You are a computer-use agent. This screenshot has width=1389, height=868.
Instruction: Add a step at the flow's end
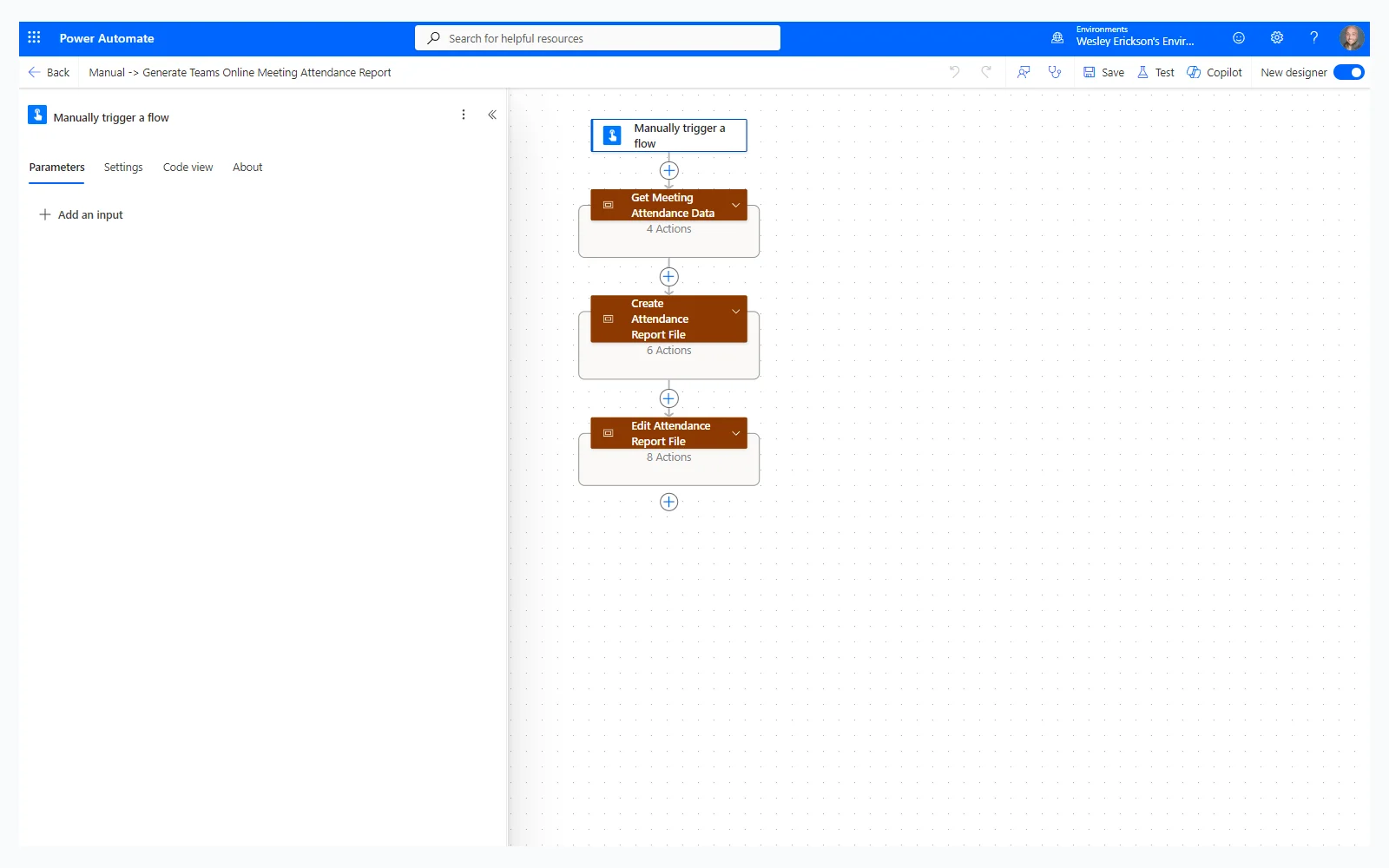pos(668,502)
